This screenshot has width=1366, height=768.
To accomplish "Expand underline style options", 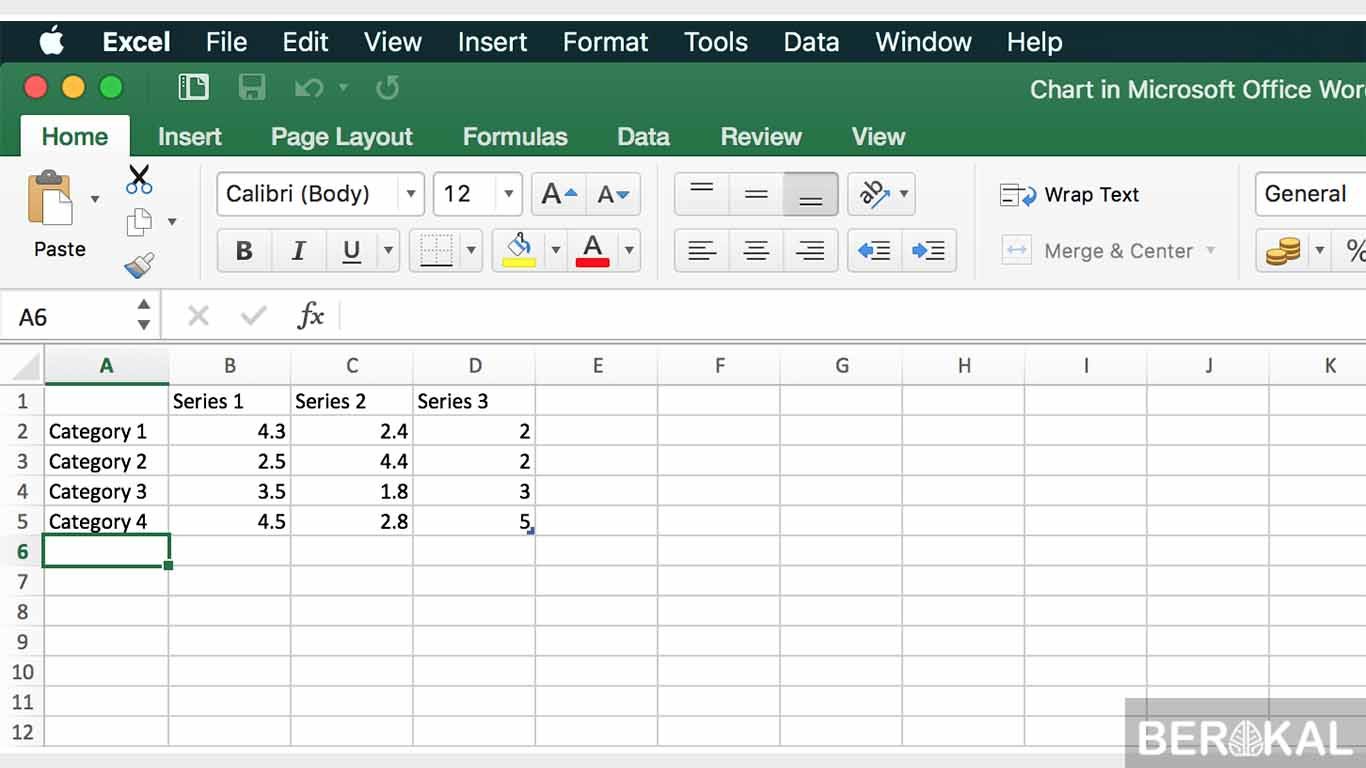I will click(x=389, y=251).
